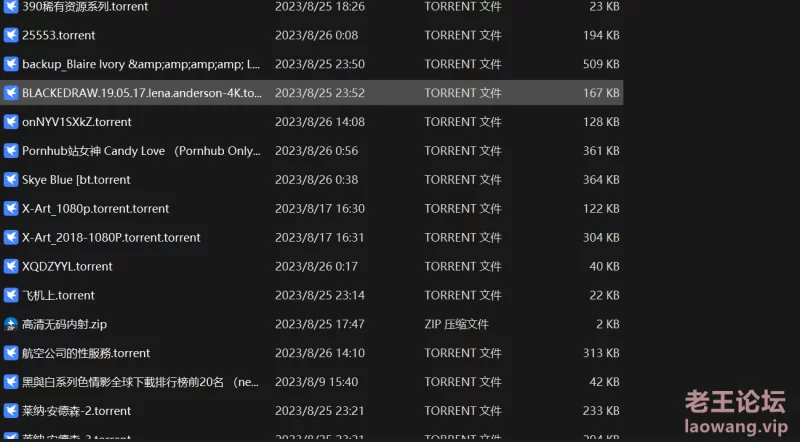Select the file name 390稀有资源系列.torrent
800x442 pixels.
pyautogui.click(x=85, y=7)
